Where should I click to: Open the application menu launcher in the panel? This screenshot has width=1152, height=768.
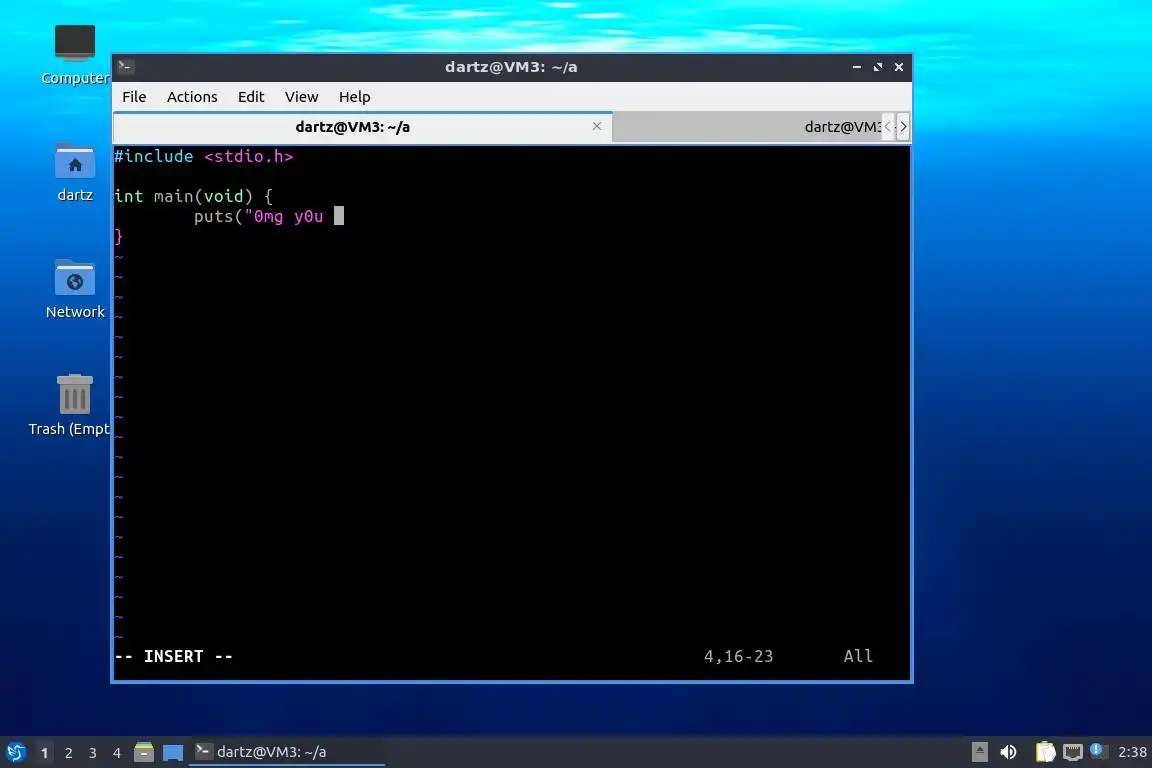point(15,752)
